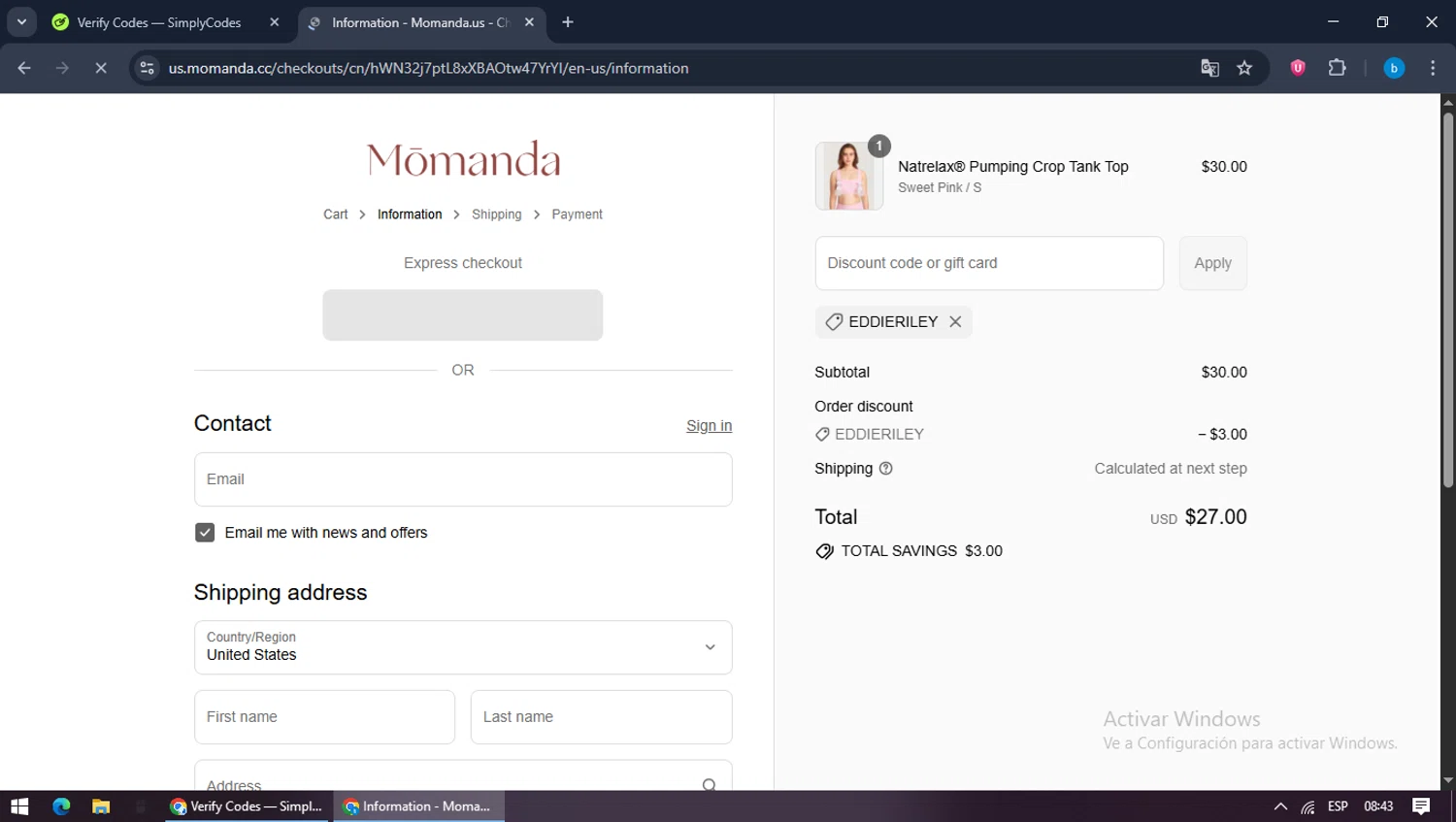The image size is (1456, 822).
Task: Click the Natrelax Pumping Crop Tank Top thumbnail
Action: (x=849, y=176)
